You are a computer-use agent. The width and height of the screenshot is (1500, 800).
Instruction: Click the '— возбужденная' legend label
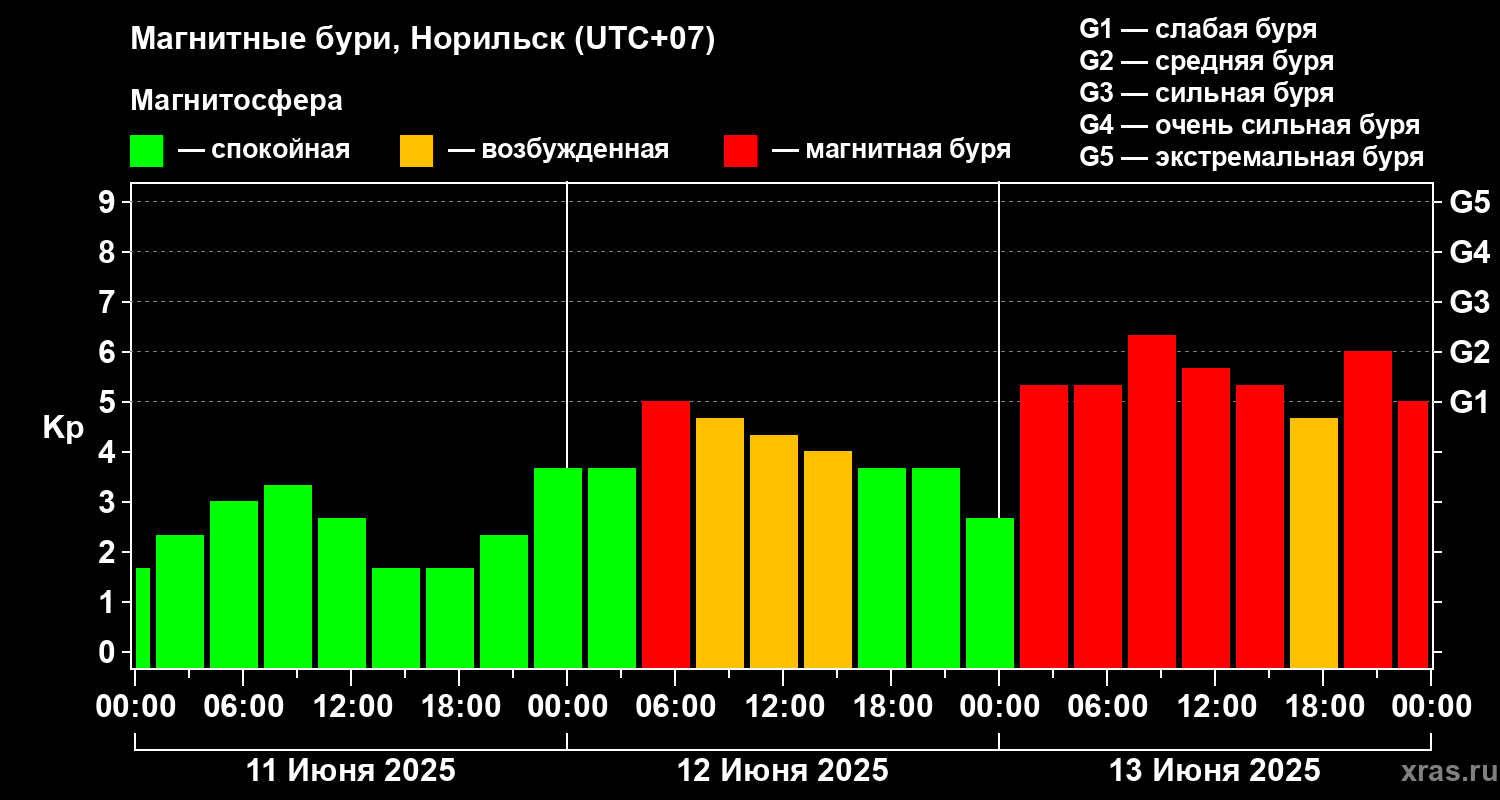click(558, 150)
